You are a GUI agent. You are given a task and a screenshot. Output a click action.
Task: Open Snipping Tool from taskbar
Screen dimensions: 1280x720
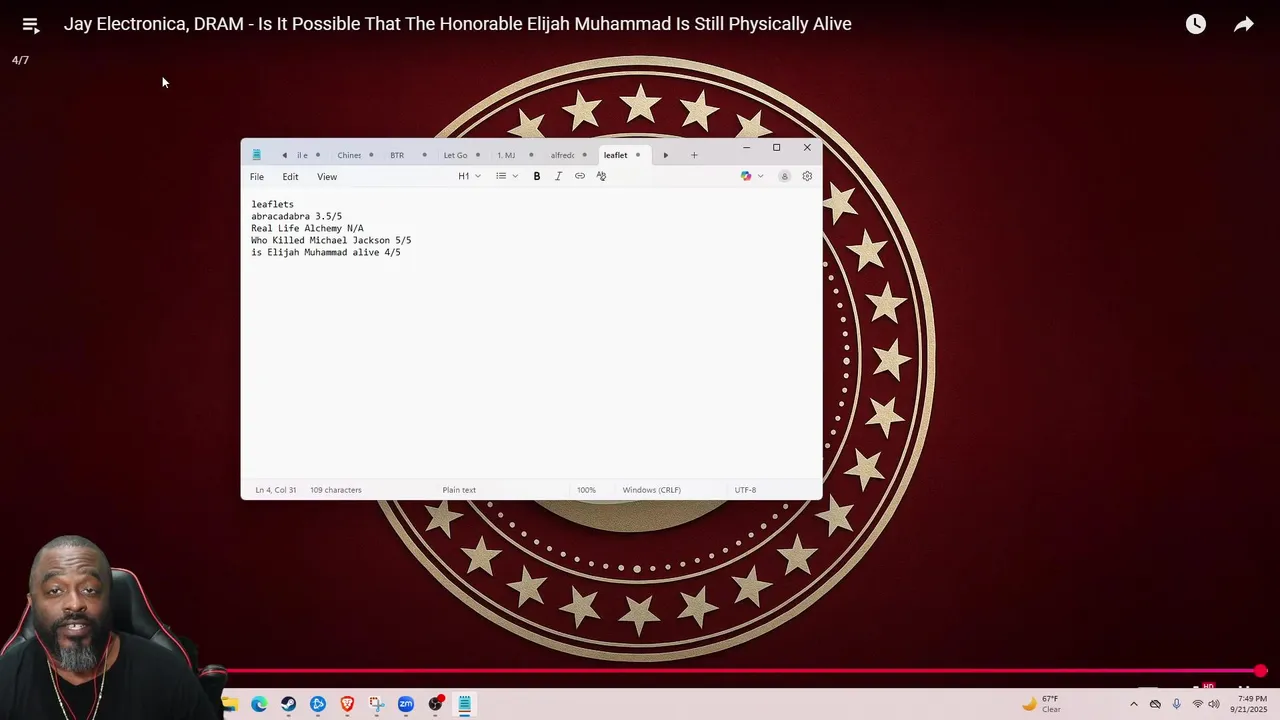click(x=376, y=704)
